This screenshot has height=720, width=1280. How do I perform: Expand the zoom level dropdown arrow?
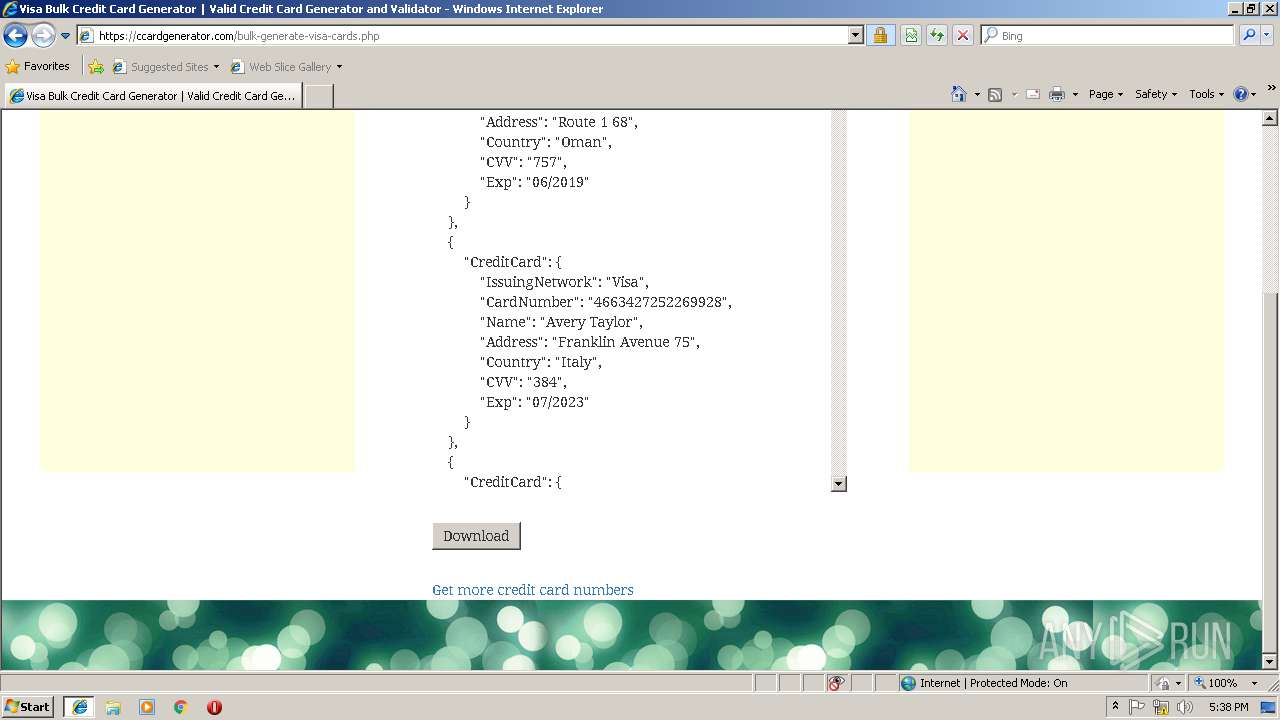[1254, 683]
